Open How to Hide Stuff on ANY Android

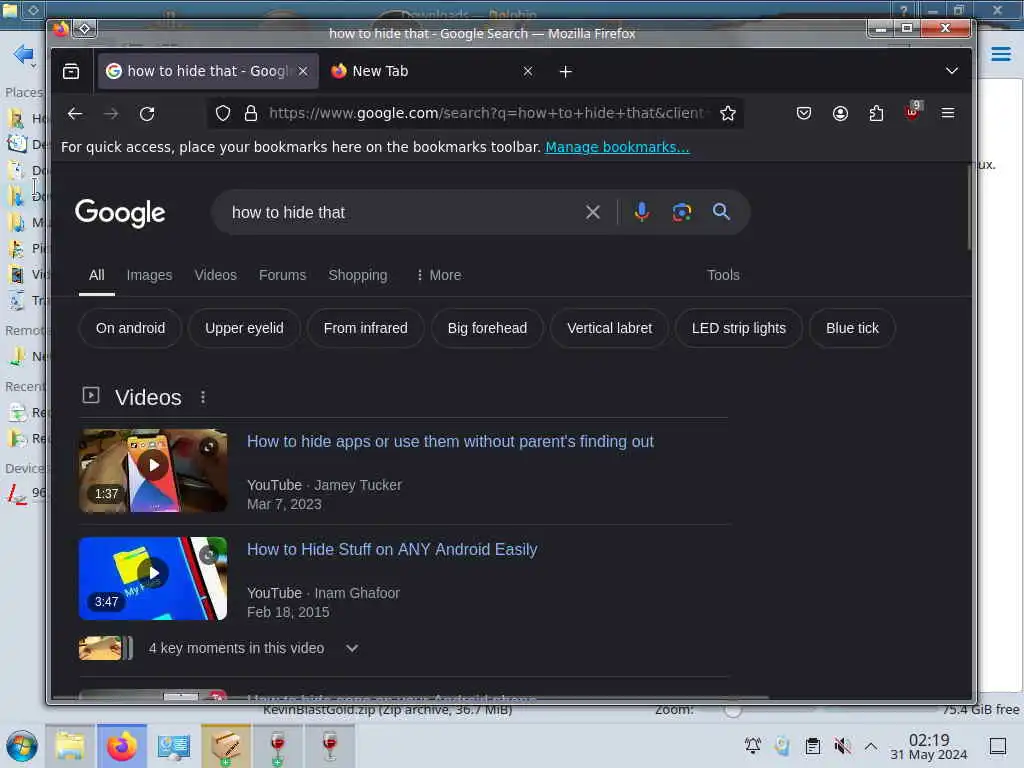coord(392,549)
